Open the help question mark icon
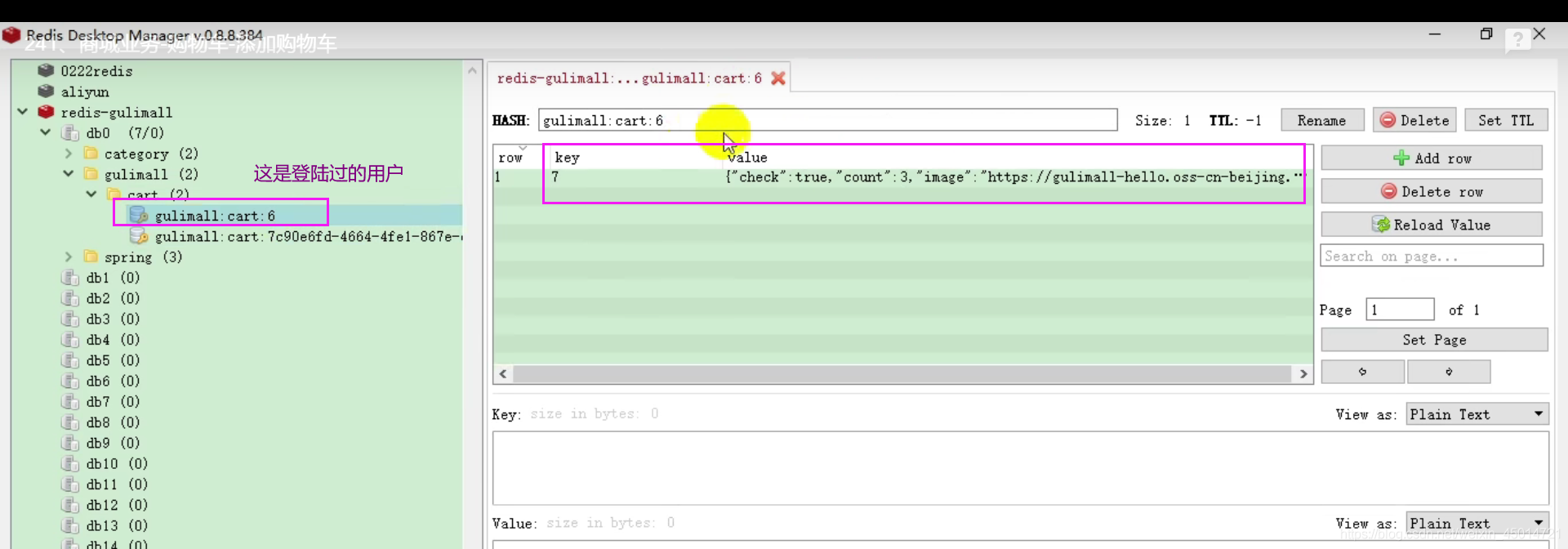The height and width of the screenshot is (549, 1568). pyautogui.click(x=1517, y=40)
